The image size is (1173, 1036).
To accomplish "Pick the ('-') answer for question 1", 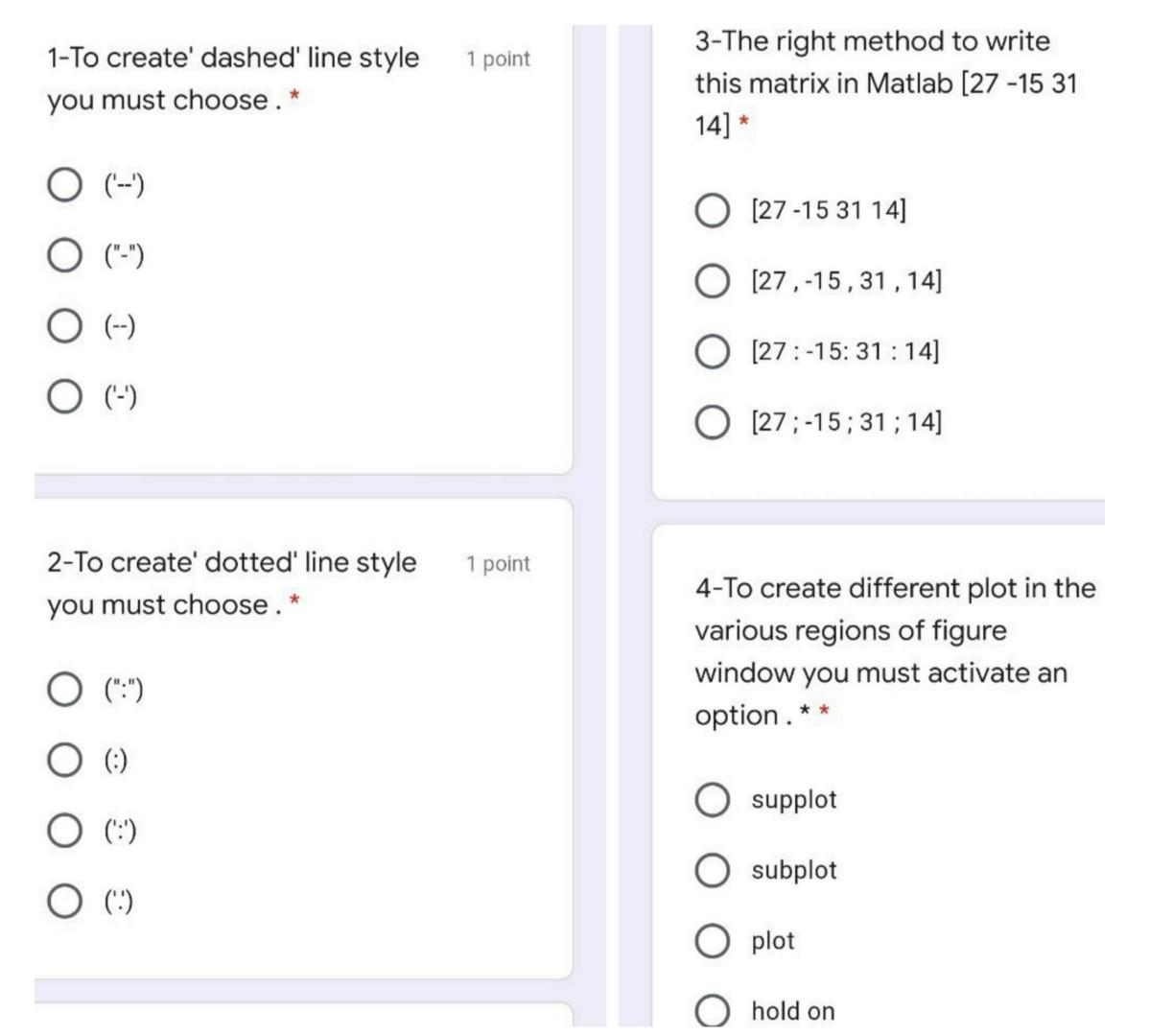I will click(64, 394).
